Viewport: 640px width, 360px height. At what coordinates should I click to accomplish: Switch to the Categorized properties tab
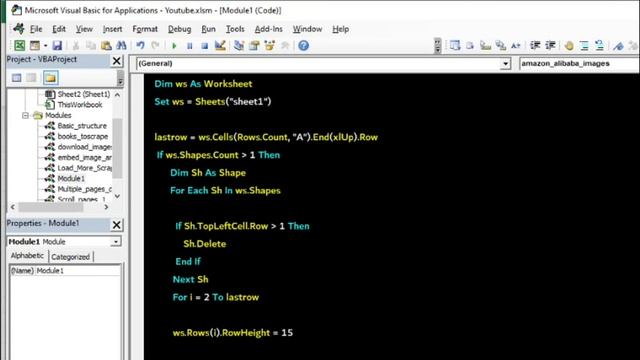71,257
